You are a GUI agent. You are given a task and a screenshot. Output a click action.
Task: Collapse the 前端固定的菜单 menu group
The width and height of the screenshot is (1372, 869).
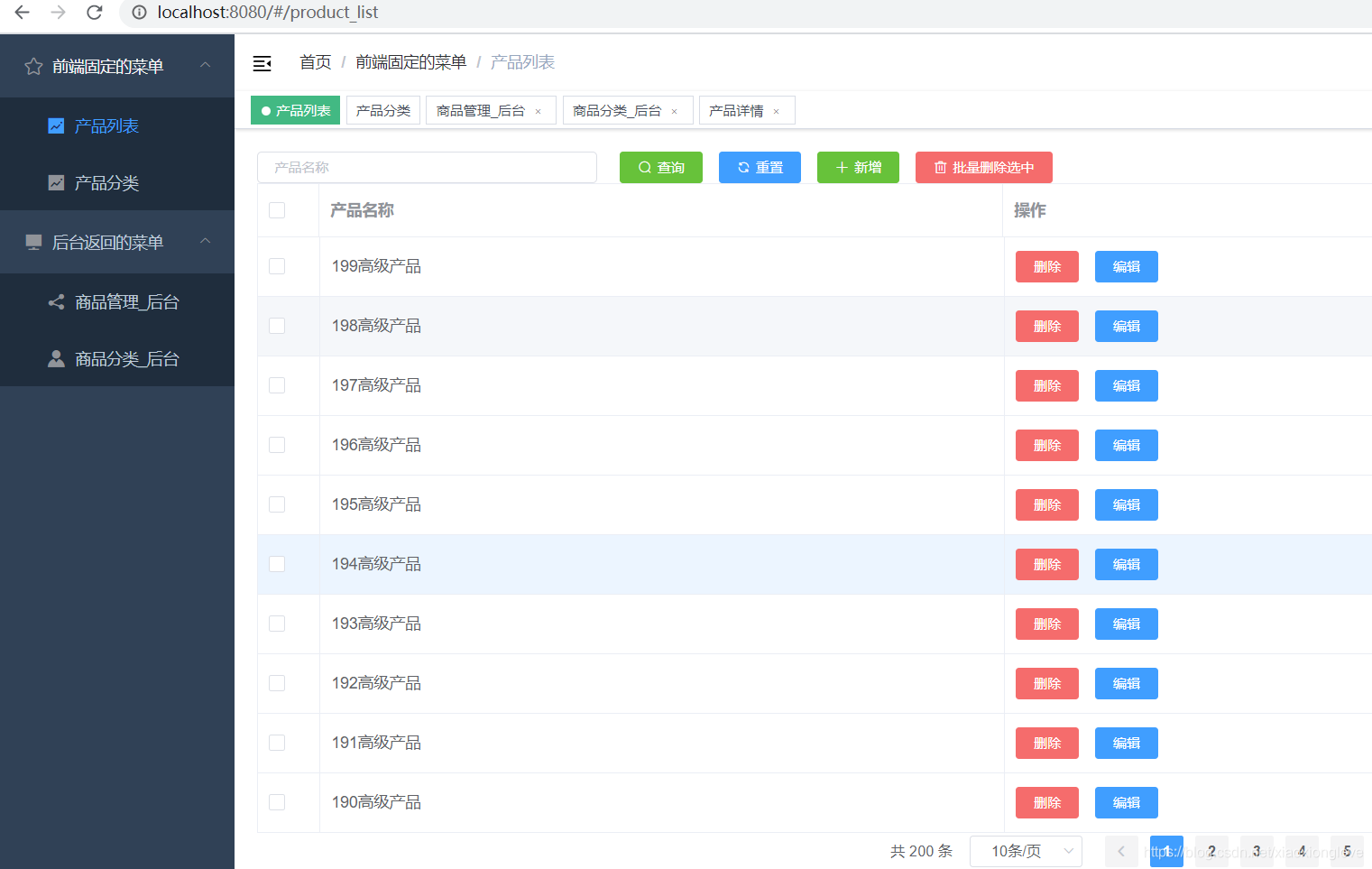205,65
